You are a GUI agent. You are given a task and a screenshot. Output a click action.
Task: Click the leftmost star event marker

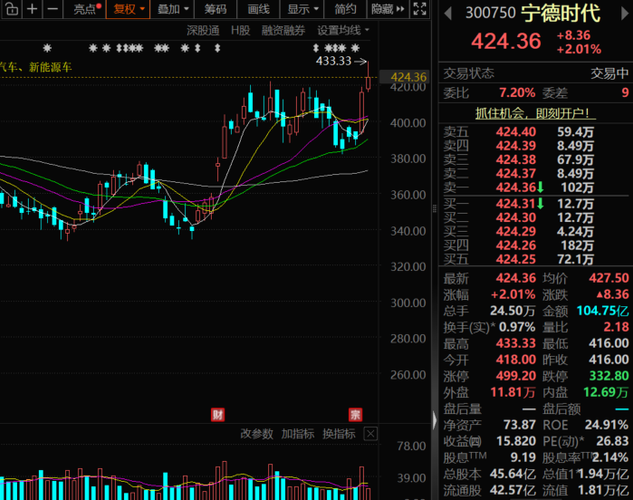click(x=47, y=48)
